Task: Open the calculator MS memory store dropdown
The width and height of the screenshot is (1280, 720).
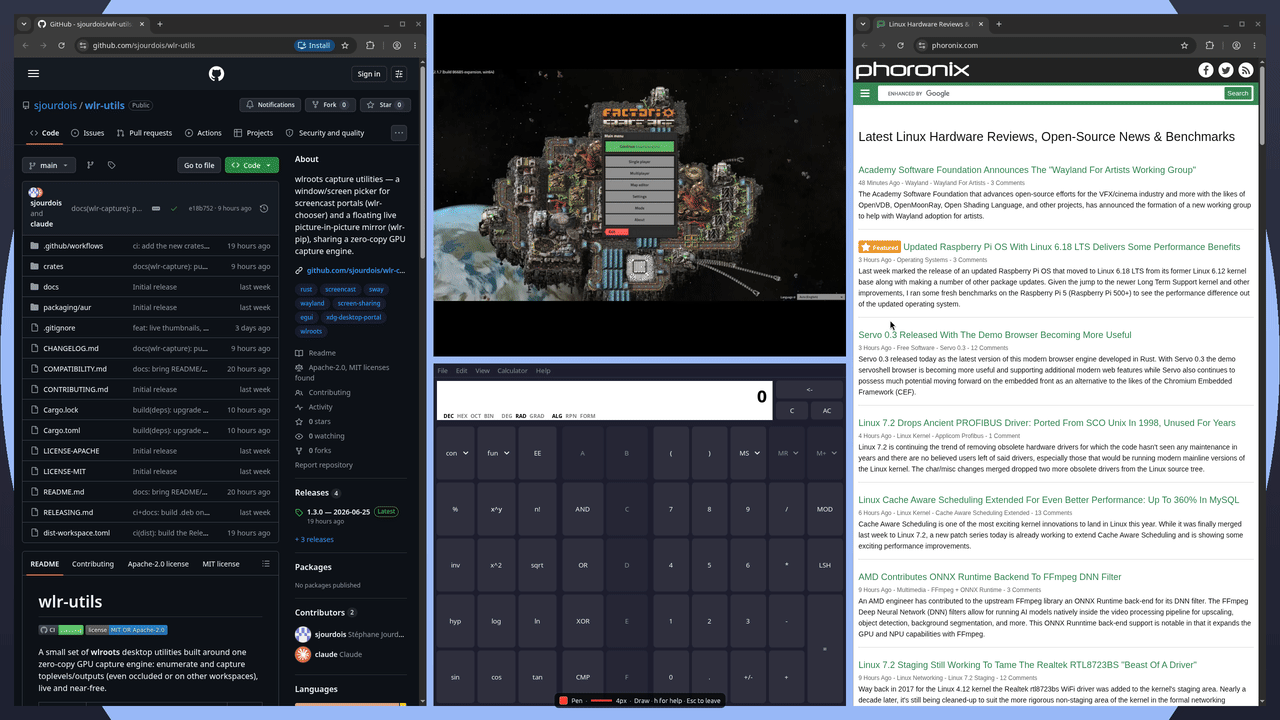Action: click(x=747, y=453)
